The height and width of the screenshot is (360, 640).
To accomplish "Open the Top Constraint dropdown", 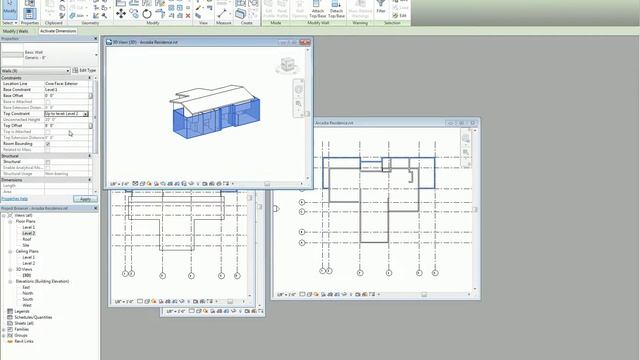I will tap(85, 114).
